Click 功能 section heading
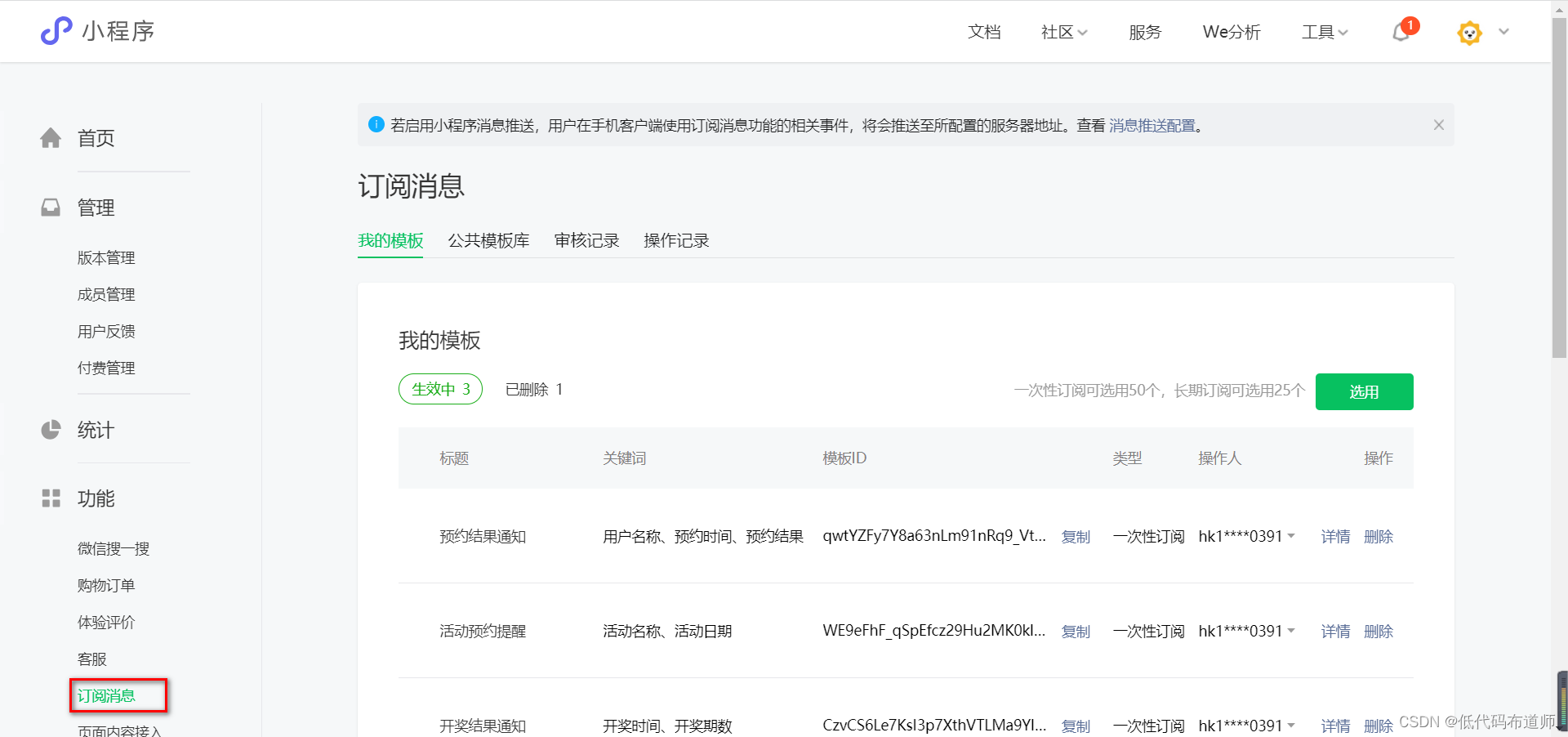Viewport: 1568px width, 737px height. (x=96, y=498)
